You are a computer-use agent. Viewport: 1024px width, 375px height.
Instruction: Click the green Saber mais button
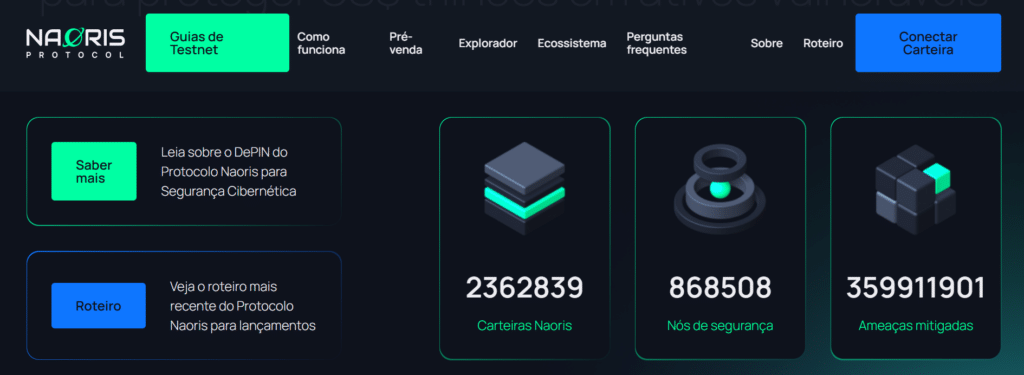coord(94,171)
